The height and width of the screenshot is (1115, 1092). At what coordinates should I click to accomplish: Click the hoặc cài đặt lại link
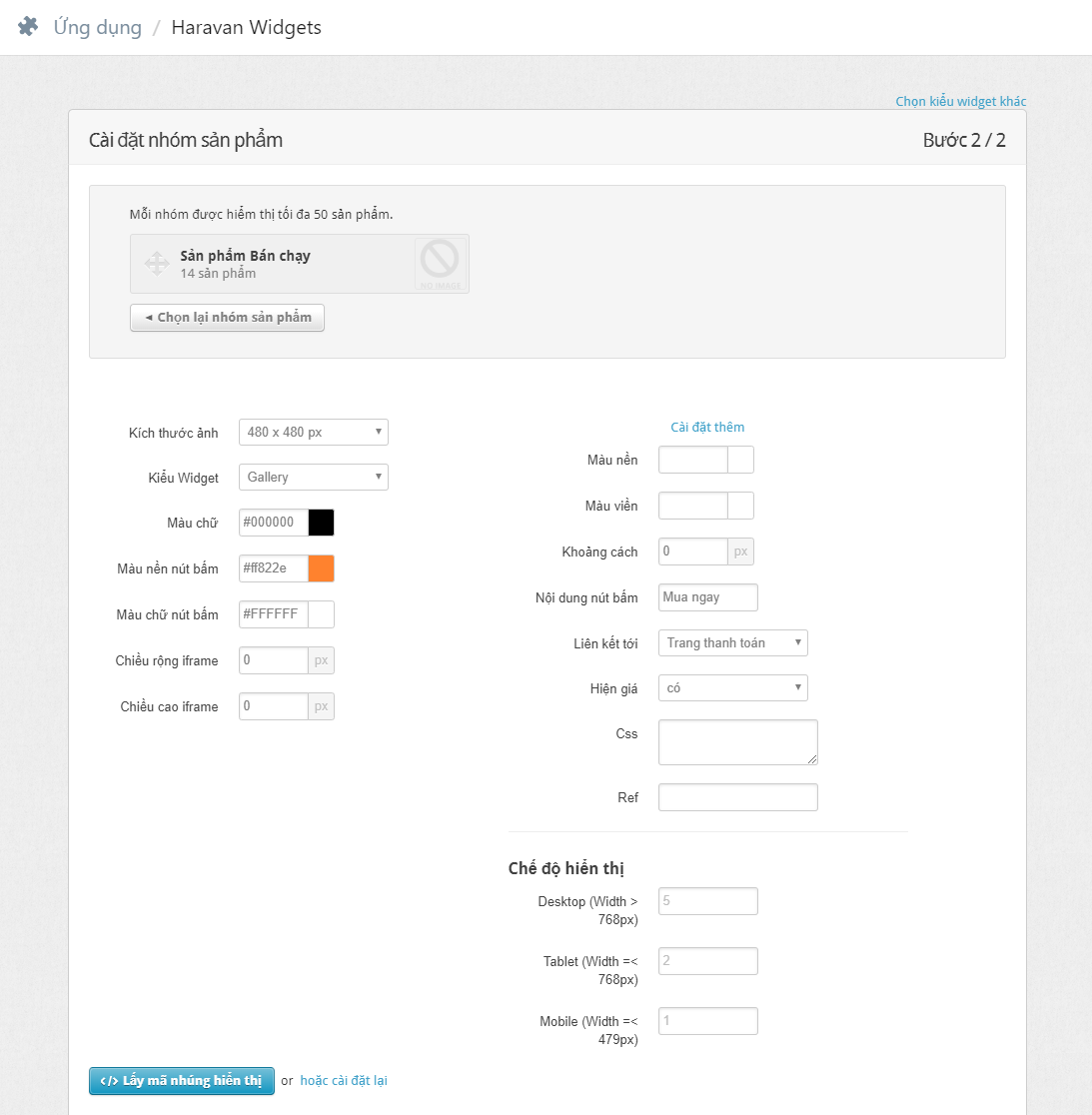click(344, 1080)
